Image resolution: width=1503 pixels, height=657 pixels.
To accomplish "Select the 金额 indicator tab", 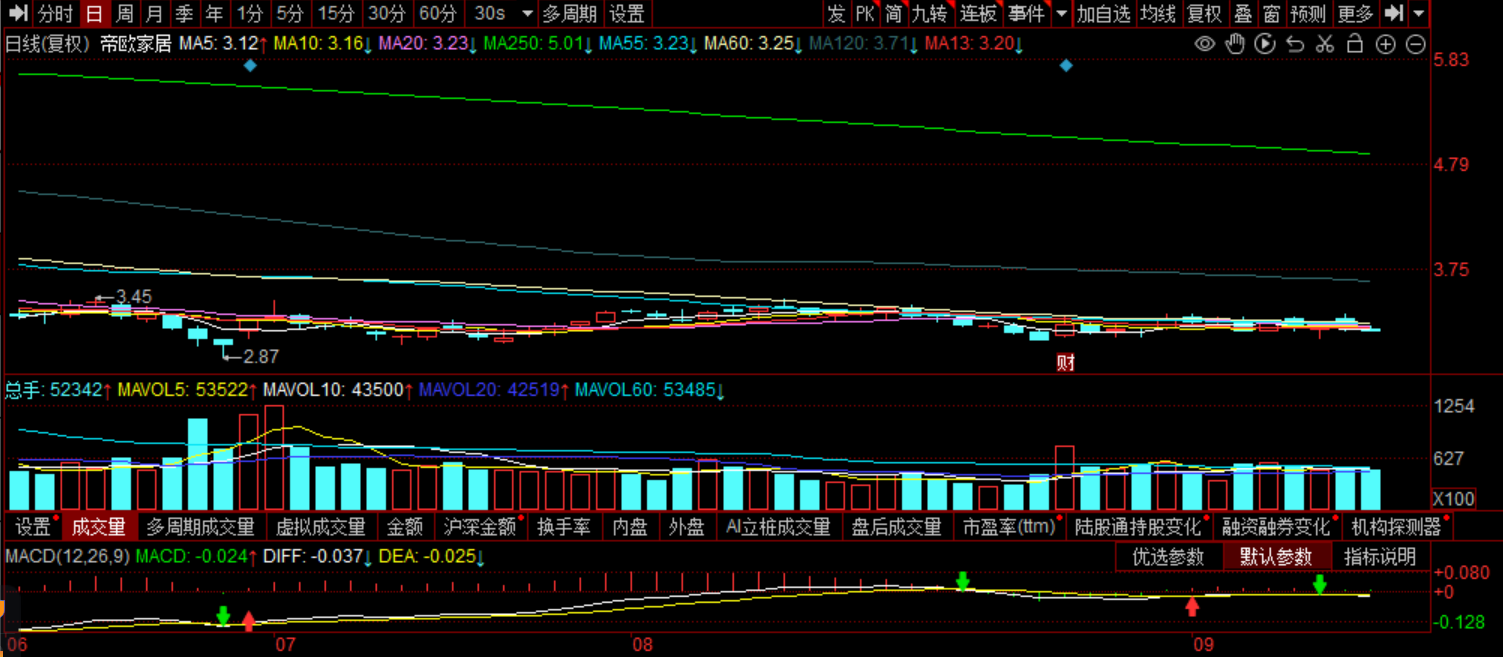I will pyautogui.click(x=405, y=526).
